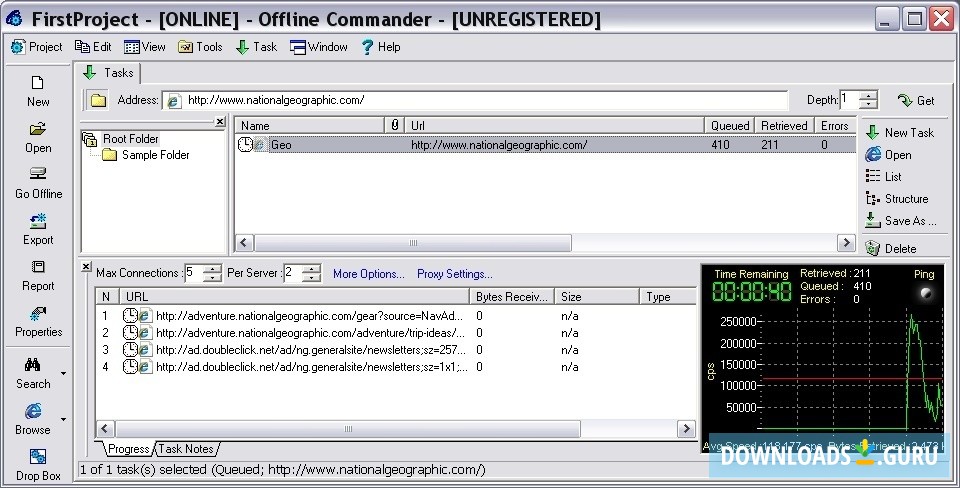The image size is (960, 488).
Task: Open the Proxy Settings link
Action: point(455,274)
